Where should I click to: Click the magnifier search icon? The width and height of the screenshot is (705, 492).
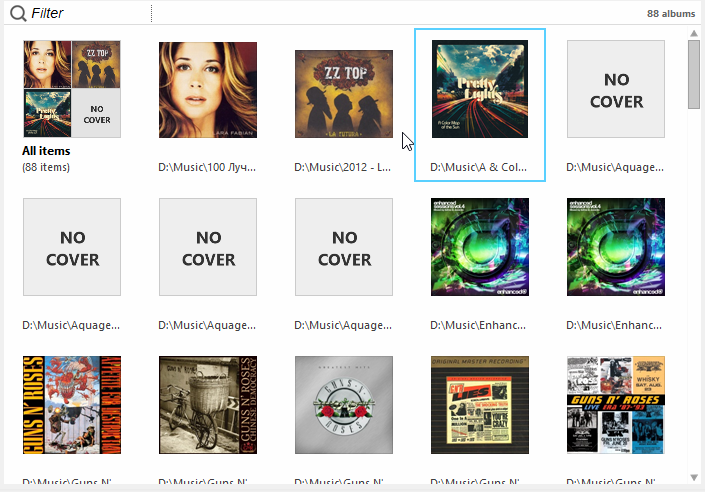pyautogui.click(x=18, y=13)
